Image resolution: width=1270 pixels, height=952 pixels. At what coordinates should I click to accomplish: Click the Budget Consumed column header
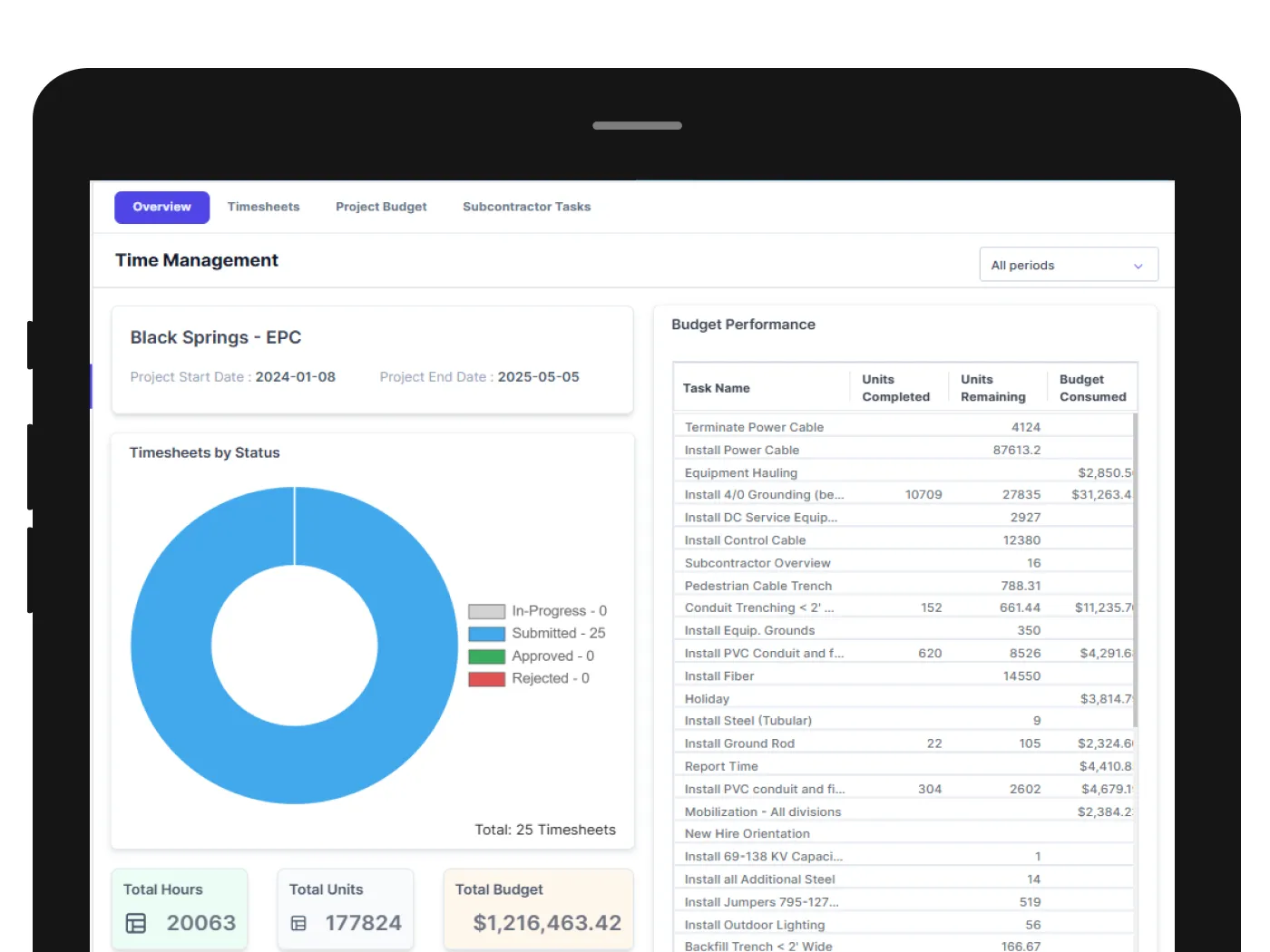click(1091, 387)
